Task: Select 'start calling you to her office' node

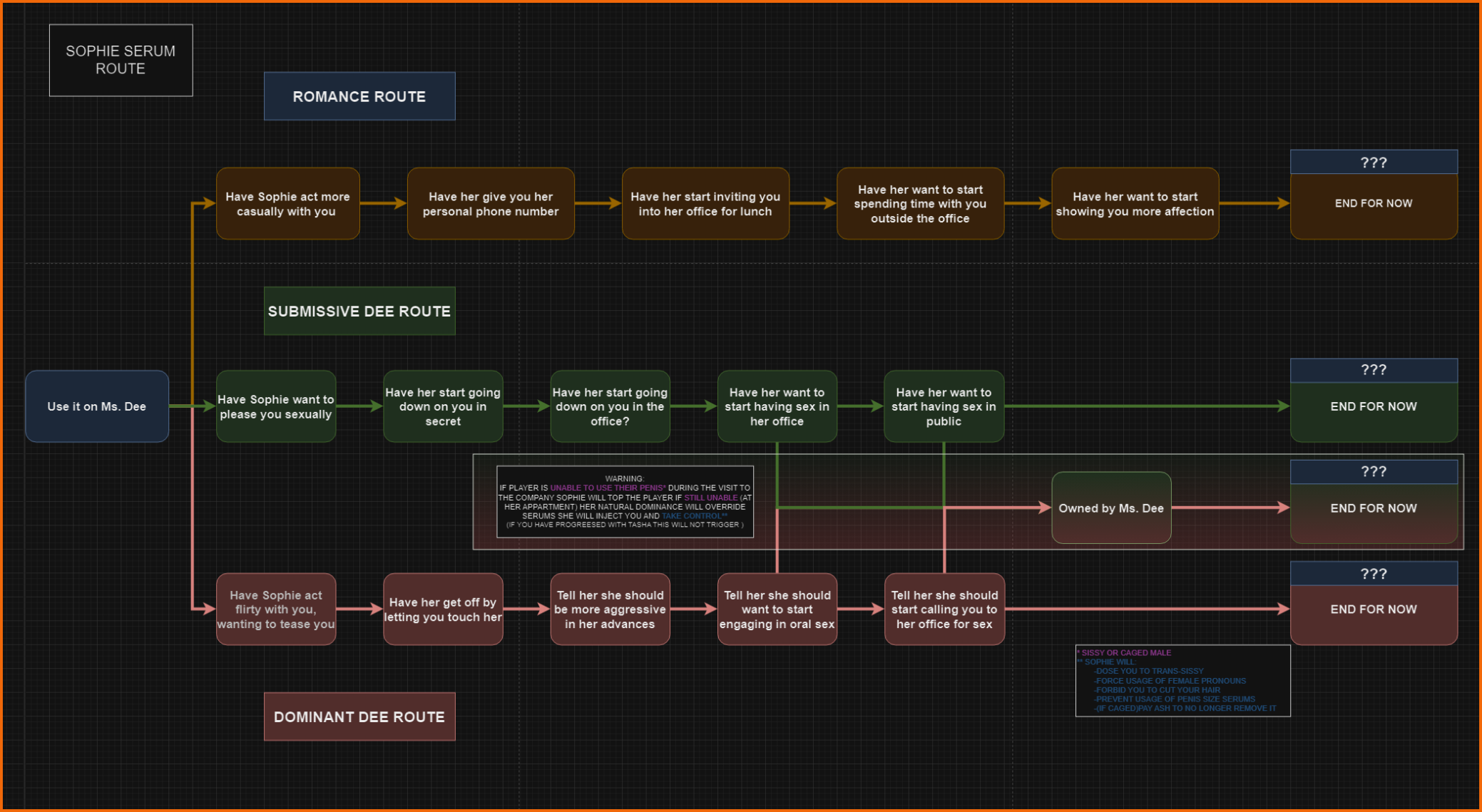Action: (944, 610)
